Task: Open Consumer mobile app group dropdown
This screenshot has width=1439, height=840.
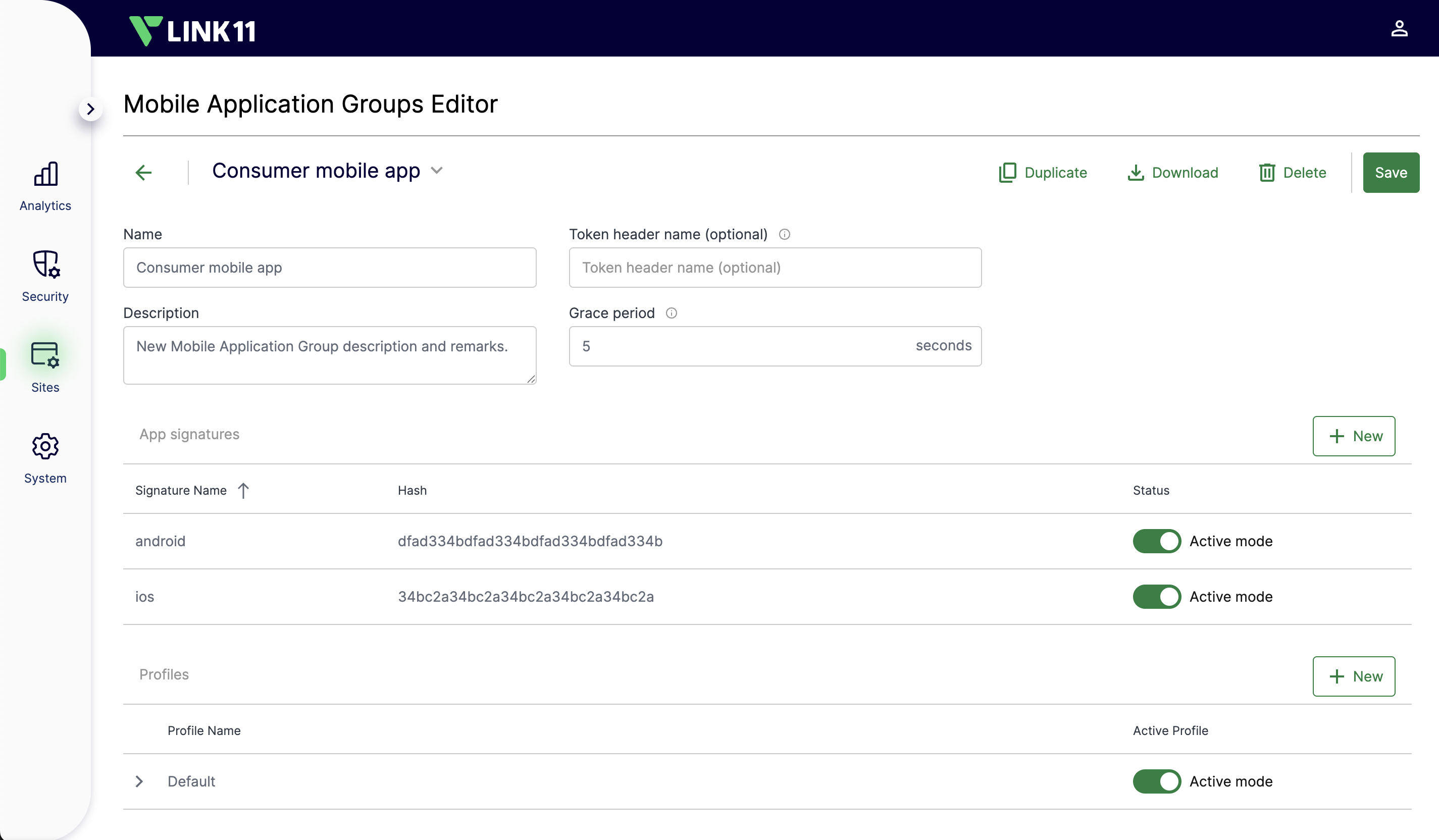Action: [437, 171]
